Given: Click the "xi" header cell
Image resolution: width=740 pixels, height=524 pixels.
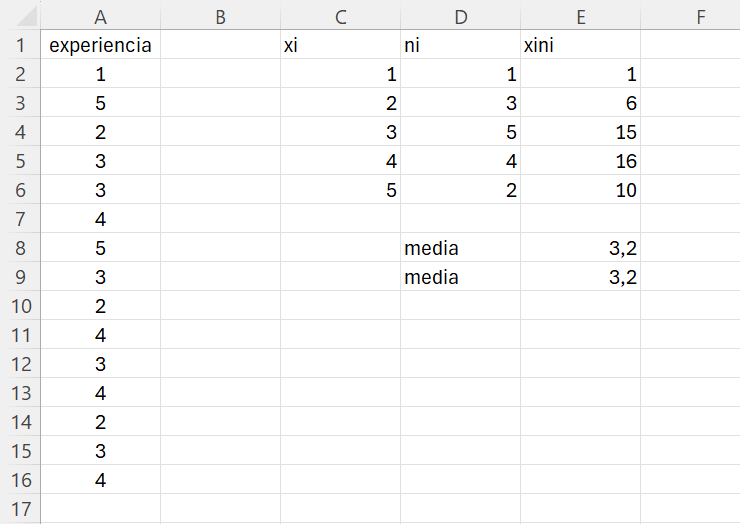Looking at the screenshot, I should pyautogui.click(x=340, y=45).
